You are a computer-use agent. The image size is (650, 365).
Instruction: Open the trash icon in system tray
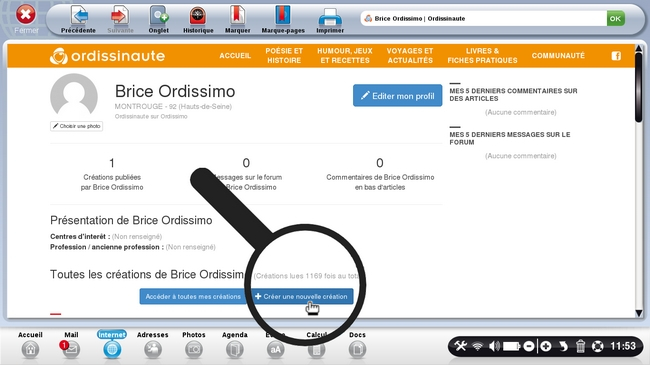pyautogui.click(x=580, y=346)
